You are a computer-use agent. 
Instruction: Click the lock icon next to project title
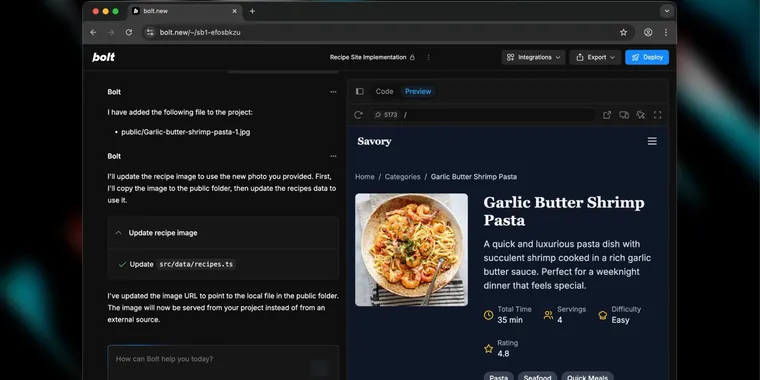[x=412, y=57]
